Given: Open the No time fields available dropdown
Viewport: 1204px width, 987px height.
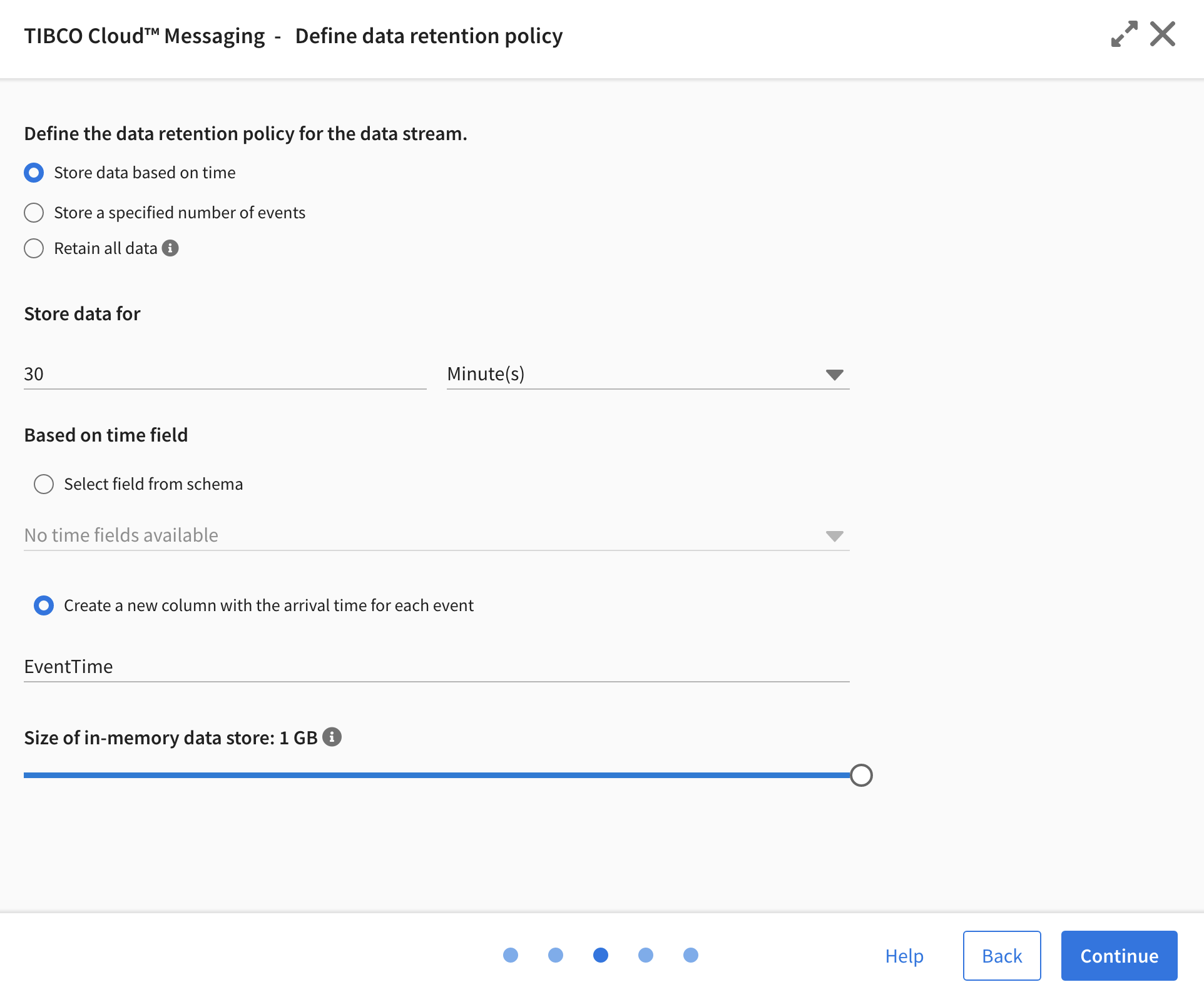Looking at the screenshot, I should point(436,535).
